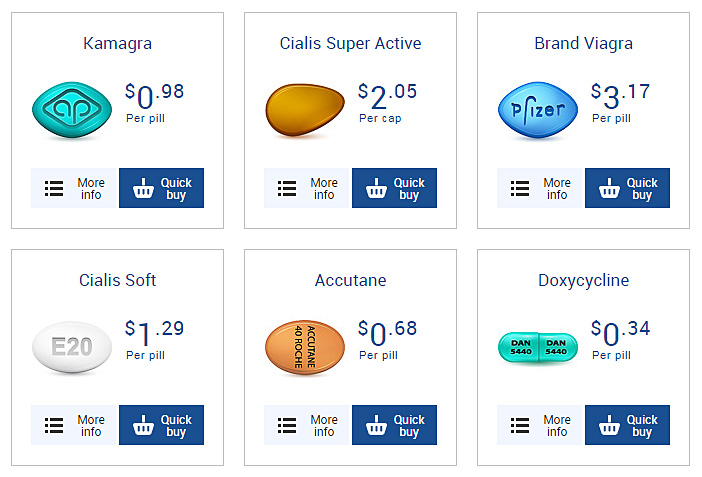Click the blue Pfizer Viagra pill image
Viewport: 702px width, 477px height.
click(x=538, y=110)
